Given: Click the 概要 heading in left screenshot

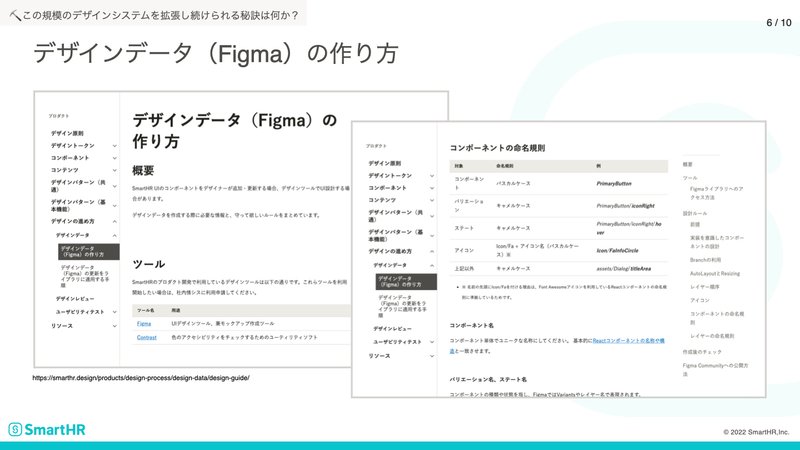Looking at the screenshot, I should pos(143,170).
